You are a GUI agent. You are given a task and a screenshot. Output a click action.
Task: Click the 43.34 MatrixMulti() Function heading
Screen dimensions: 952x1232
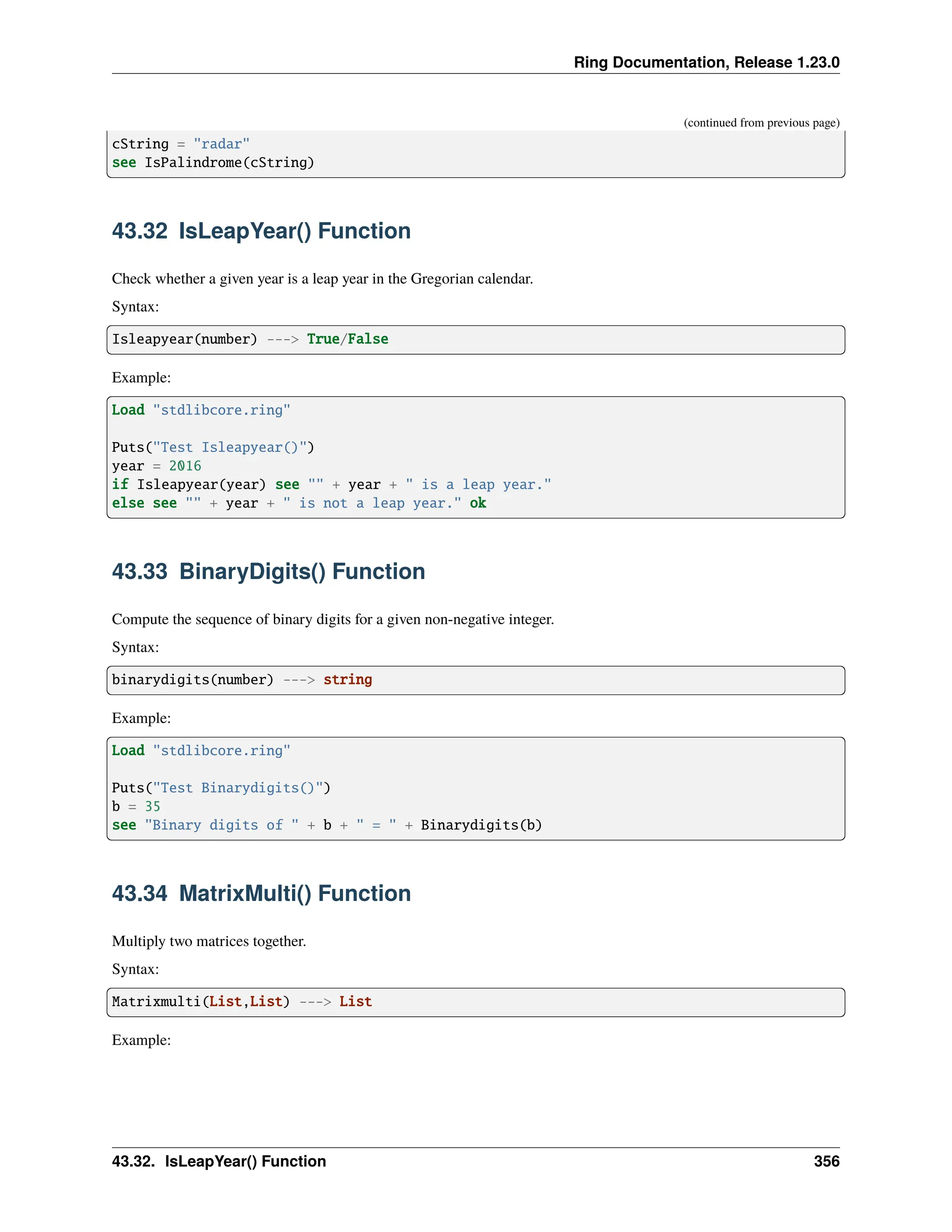[x=261, y=894]
